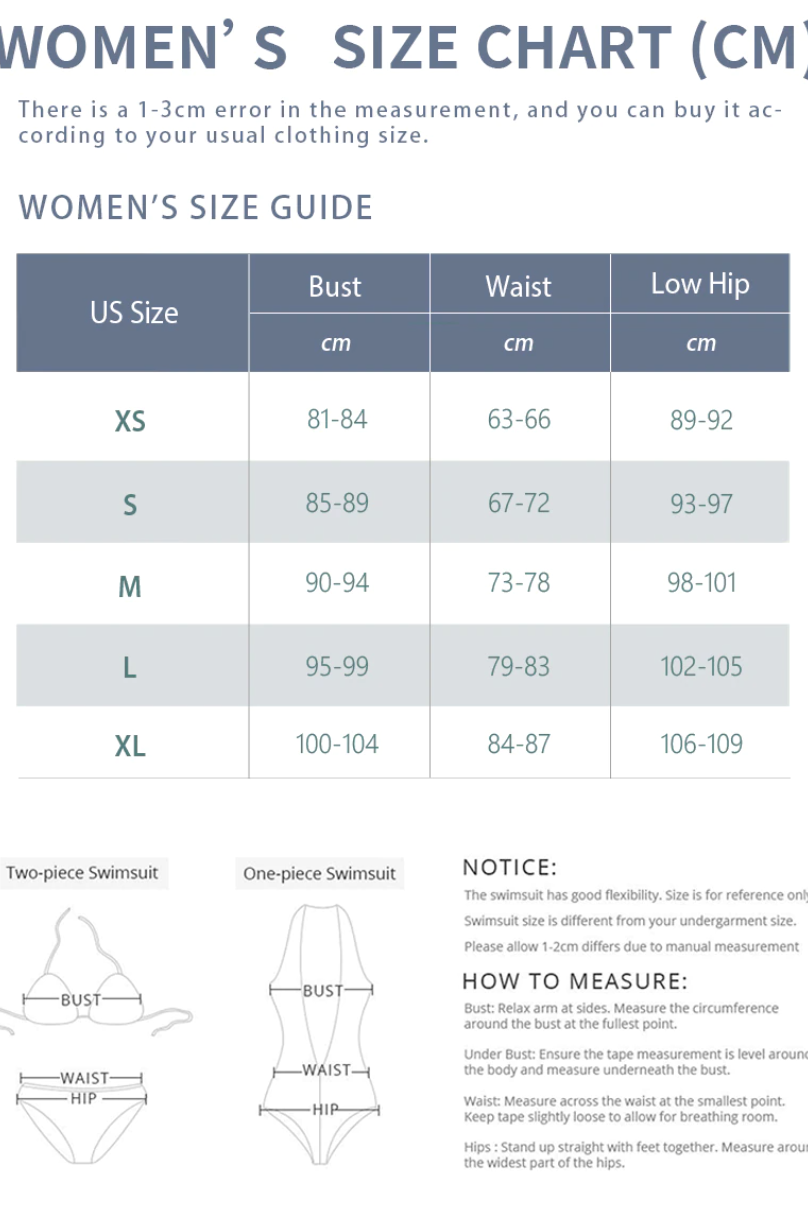Click the M bust value 90-94
Image resolution: width=808 pixels, height=1206 pixels.
(x=337, y=583)
